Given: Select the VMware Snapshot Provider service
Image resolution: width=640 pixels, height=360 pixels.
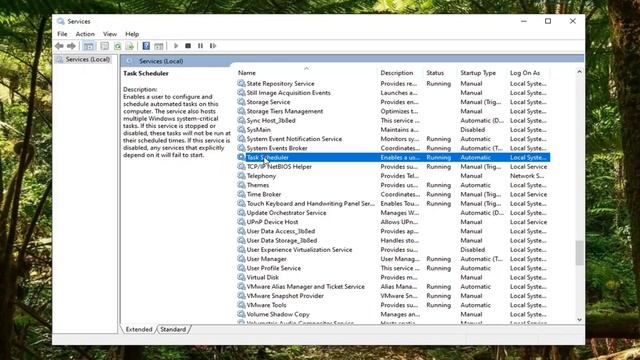Looking at the screenshot, I should coord(393,296).
